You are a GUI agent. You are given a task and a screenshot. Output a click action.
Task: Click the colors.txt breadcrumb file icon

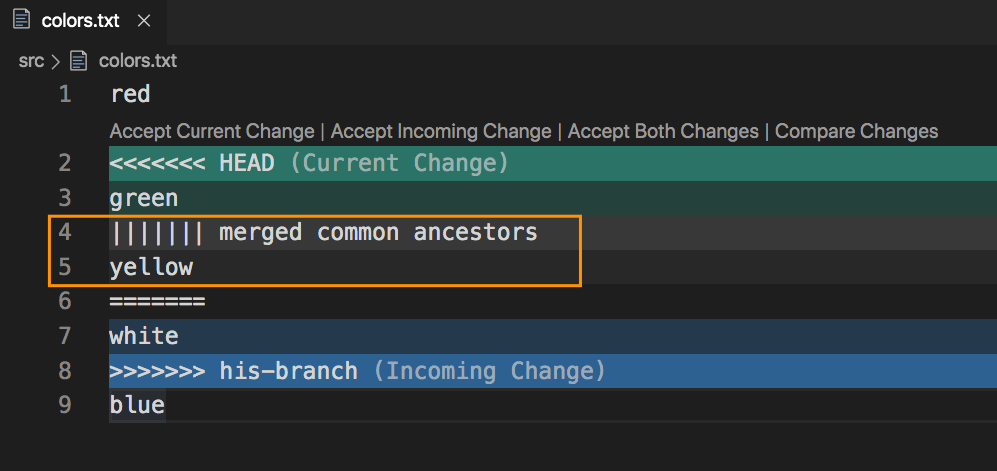click(79, 61)
